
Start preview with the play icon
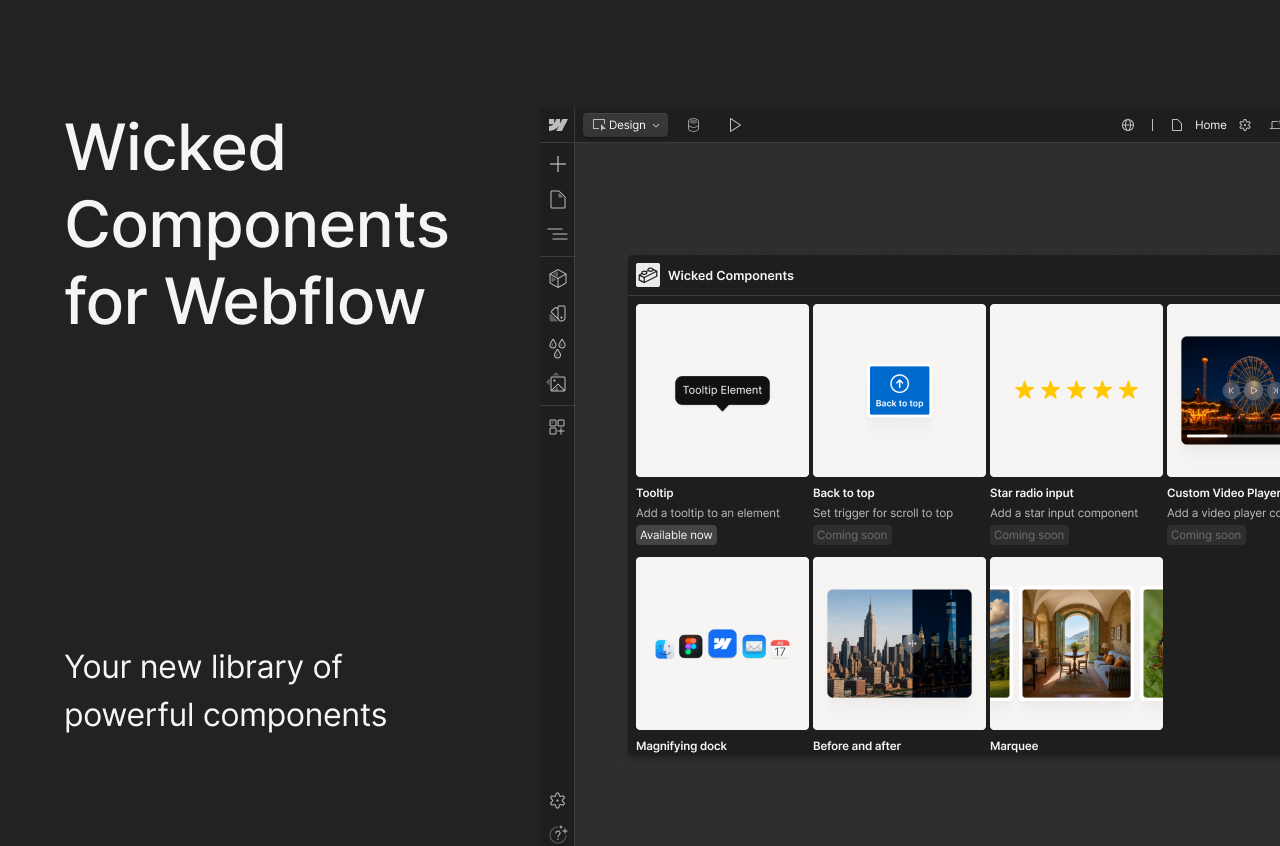tap(736, 124)
